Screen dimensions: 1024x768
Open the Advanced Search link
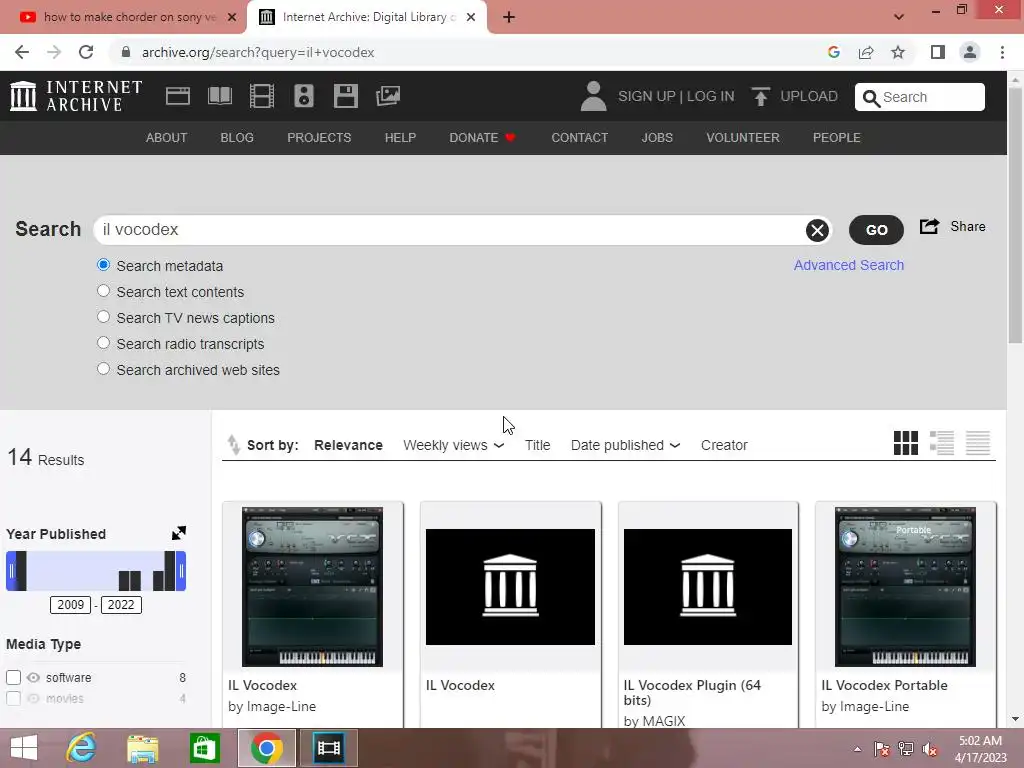pyautogui.click(x=849, y=265)
